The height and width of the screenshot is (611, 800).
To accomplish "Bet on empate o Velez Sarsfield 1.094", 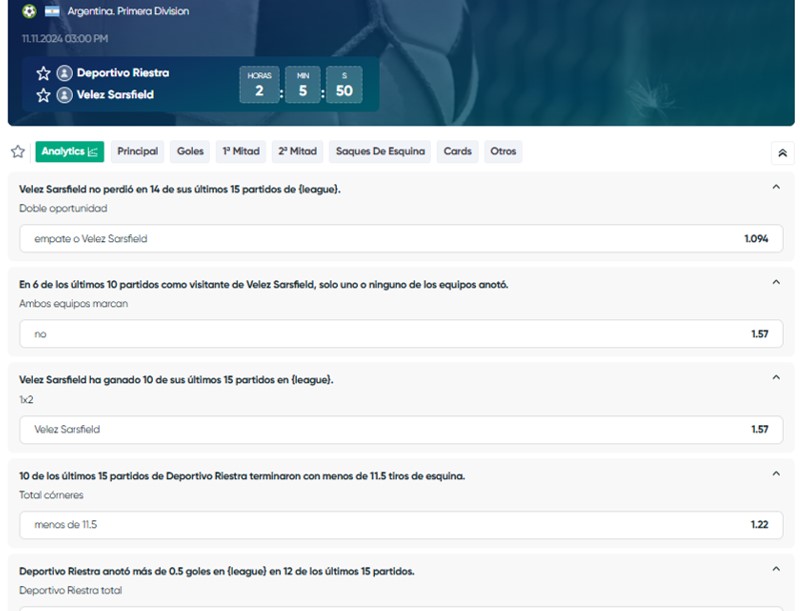I will coord(401,239).
